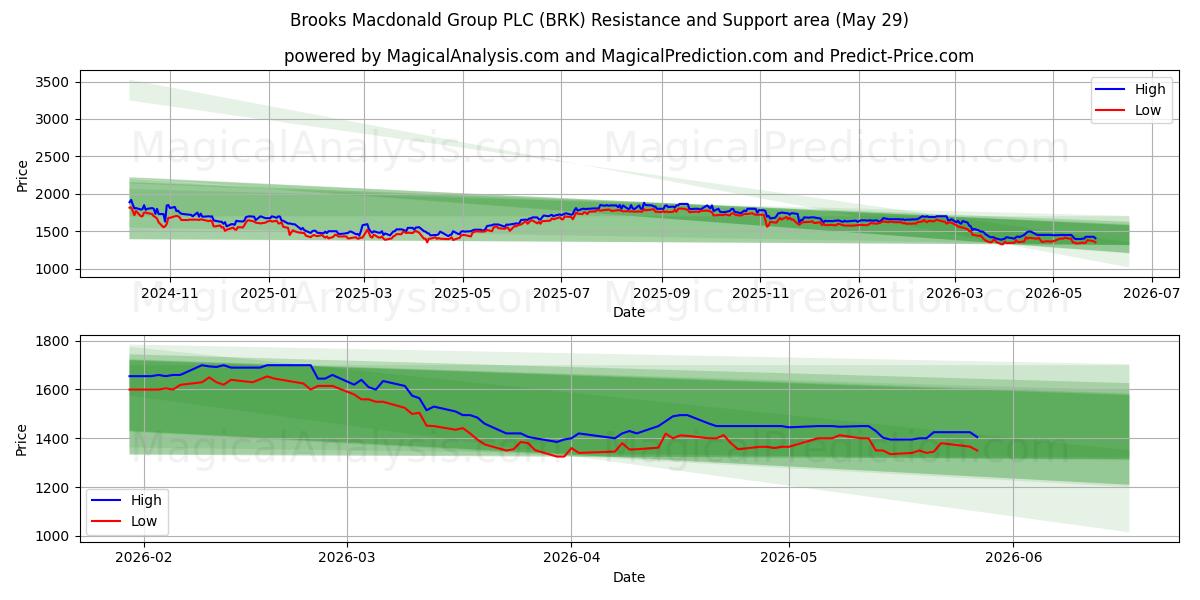Click the 2025-01 date tick label
Screen dimensions: 1200x600
(x=269, y=293)
